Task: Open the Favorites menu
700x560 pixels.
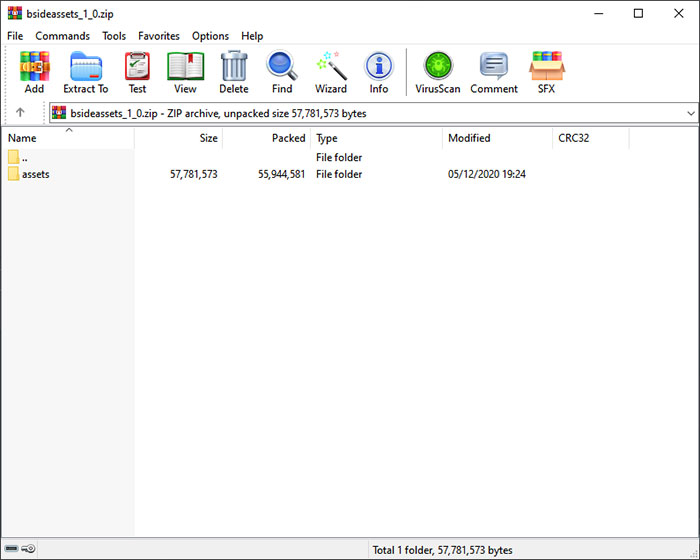Action: 159,36
